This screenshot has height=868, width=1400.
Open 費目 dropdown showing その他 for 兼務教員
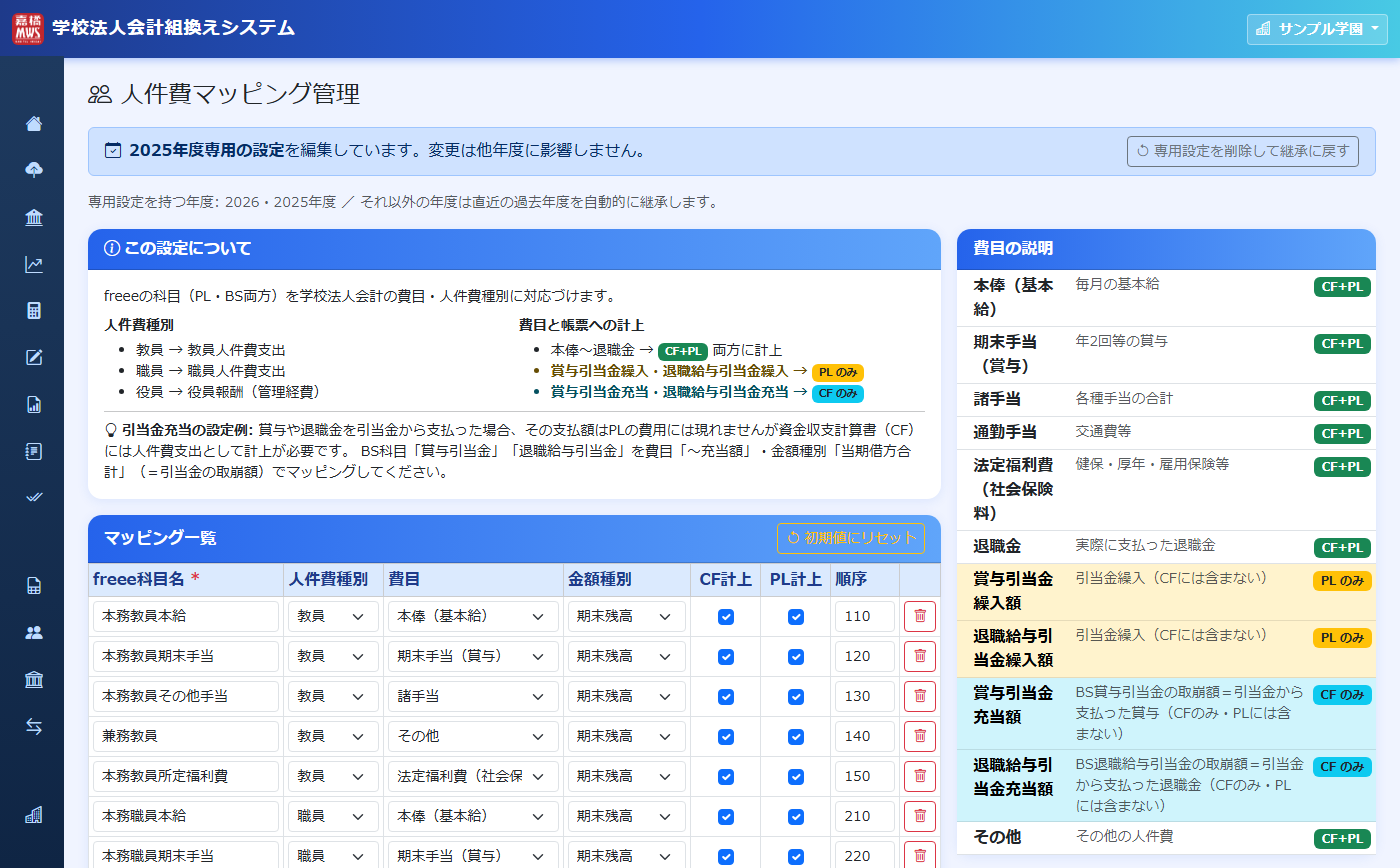click(473, 736)
